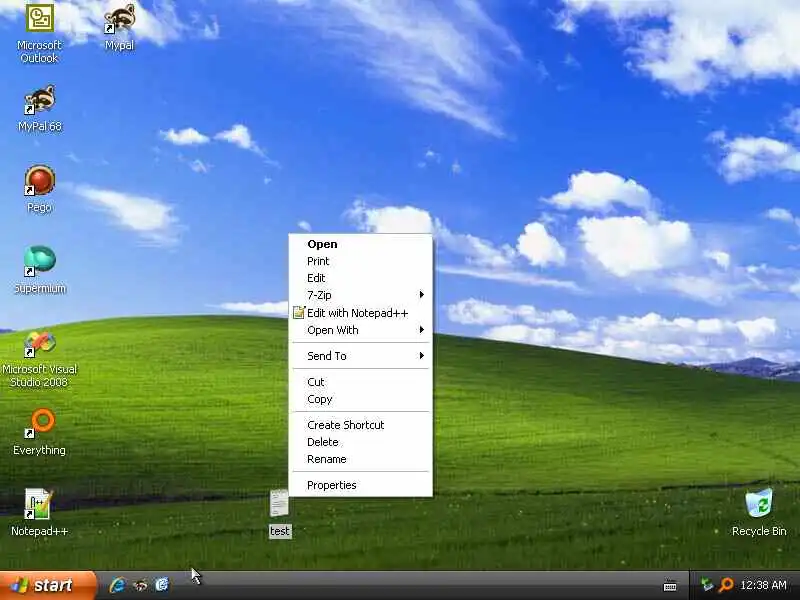This screenshot has height=600, width=800.
Task: Click the "test" file name label
Action: (x=280, y=531)
